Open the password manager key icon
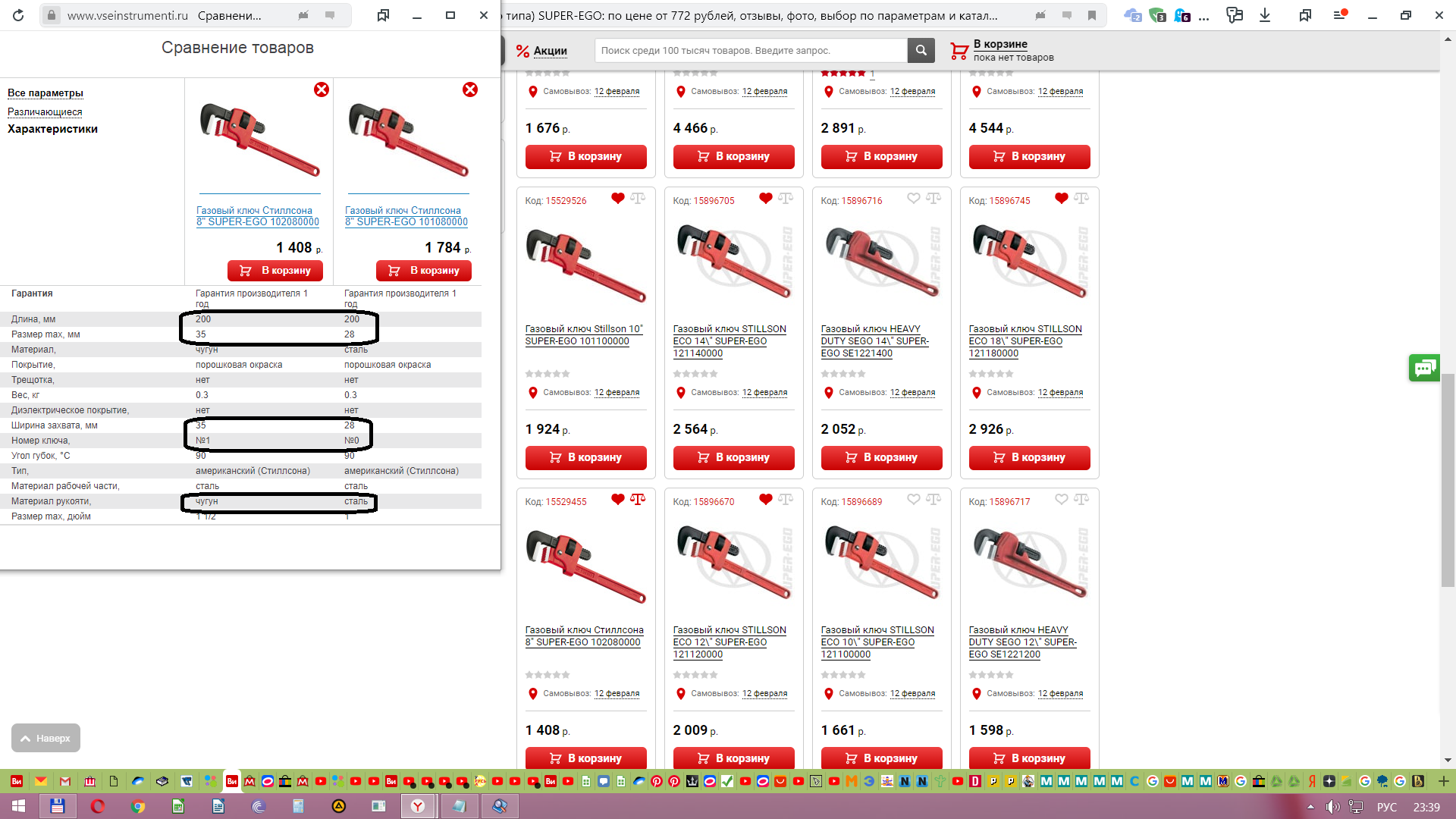This screenshot has width=1456, height=819. click(1235, 15)
